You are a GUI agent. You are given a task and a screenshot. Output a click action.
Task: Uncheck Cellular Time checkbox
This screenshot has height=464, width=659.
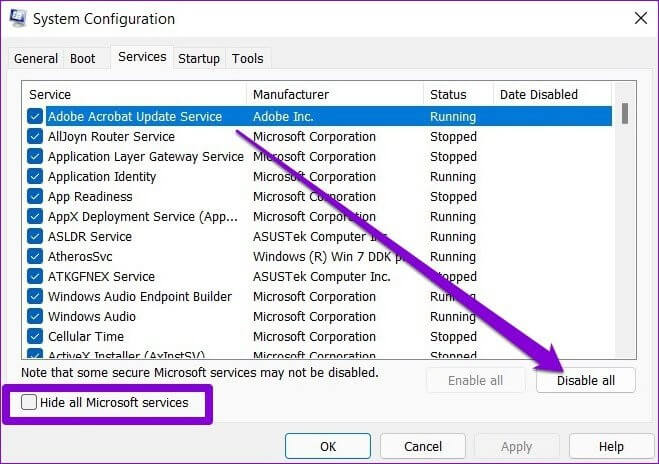coord(35,336)
